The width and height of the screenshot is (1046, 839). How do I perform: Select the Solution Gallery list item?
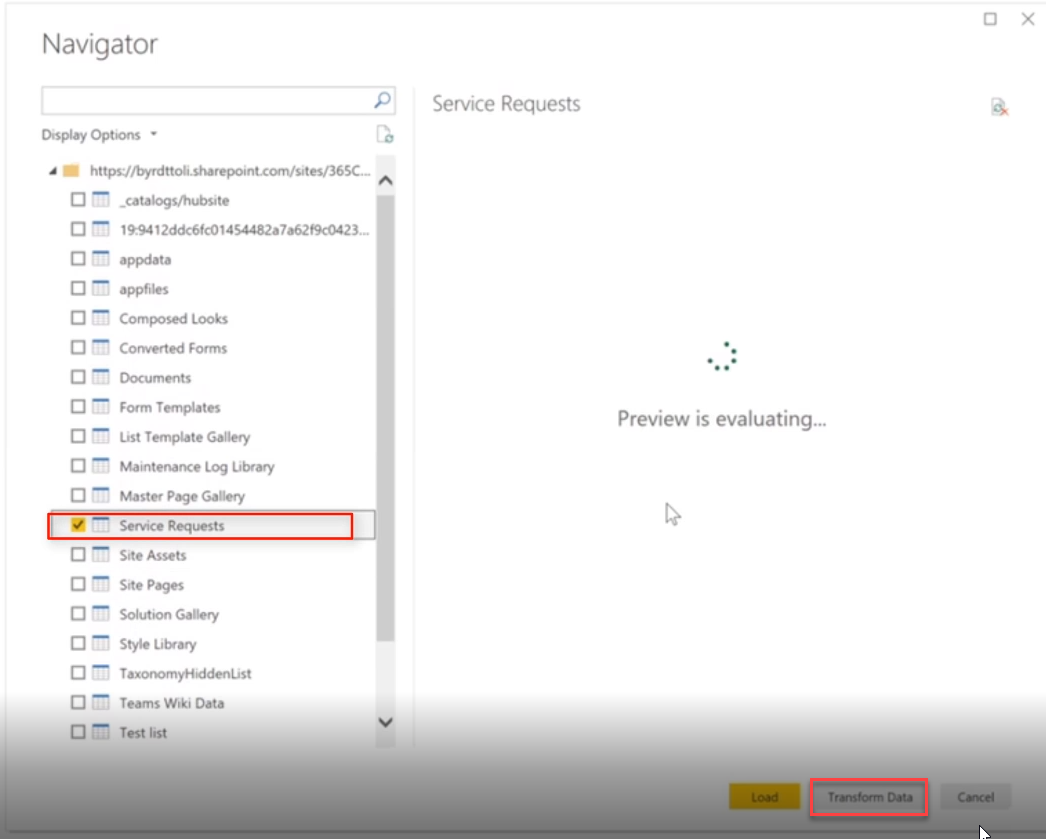(169, 614)
